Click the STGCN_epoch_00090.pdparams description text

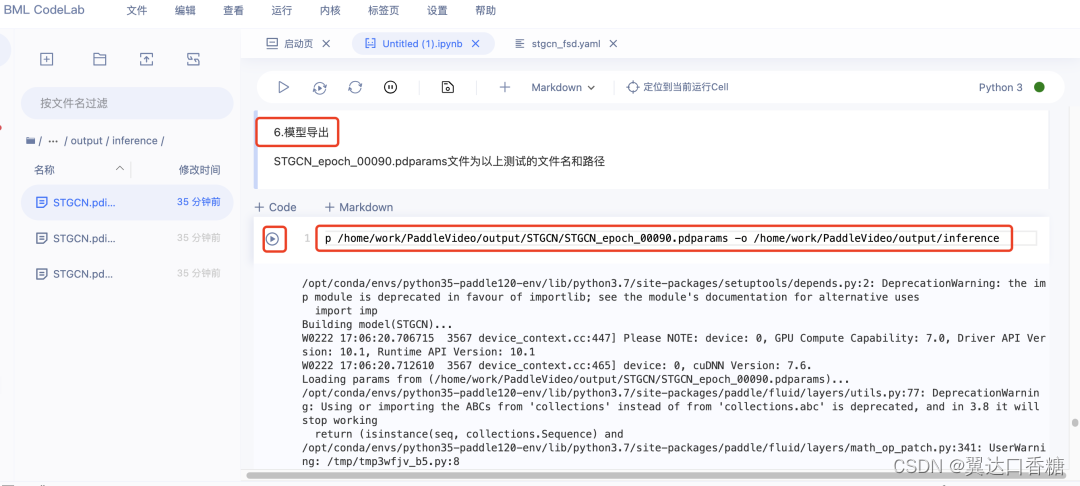[x=439, y=162]
